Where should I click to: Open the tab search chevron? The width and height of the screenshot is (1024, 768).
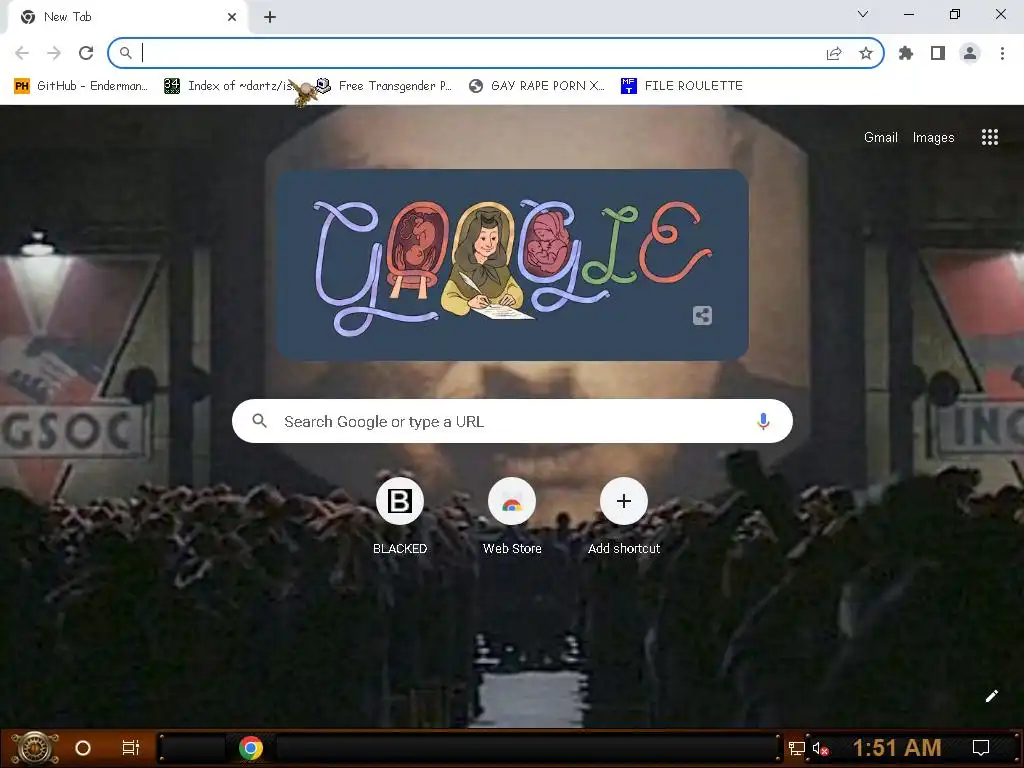pos(863,14)
